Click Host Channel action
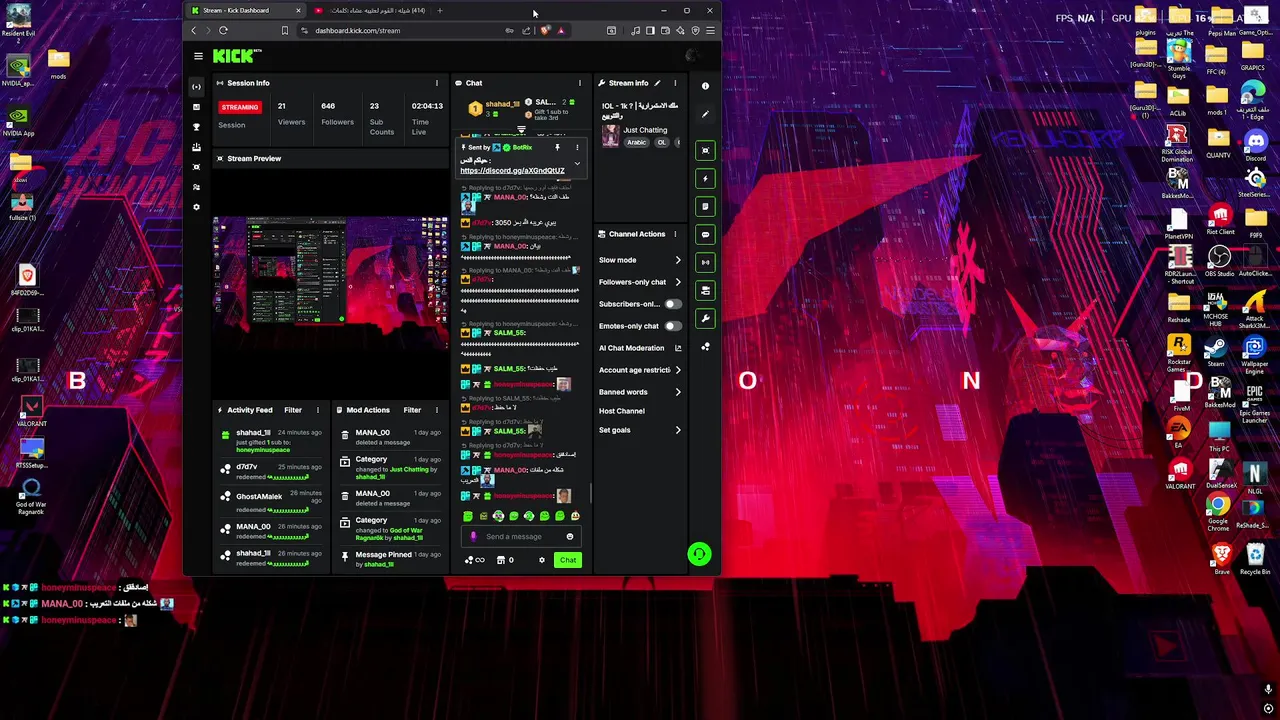 (x=622, y=411)
